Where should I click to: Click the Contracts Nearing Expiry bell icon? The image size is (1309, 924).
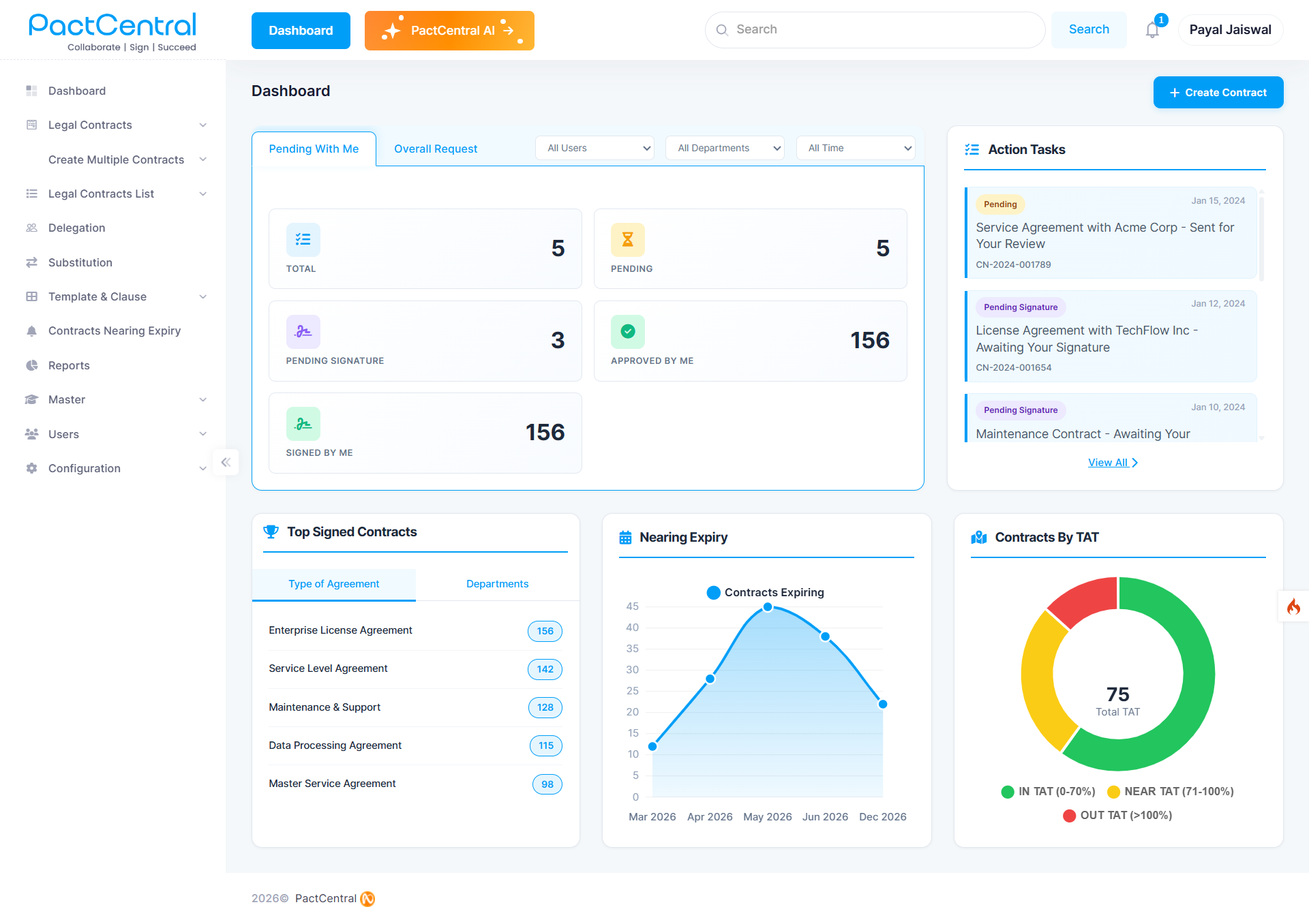click(31, 330)
